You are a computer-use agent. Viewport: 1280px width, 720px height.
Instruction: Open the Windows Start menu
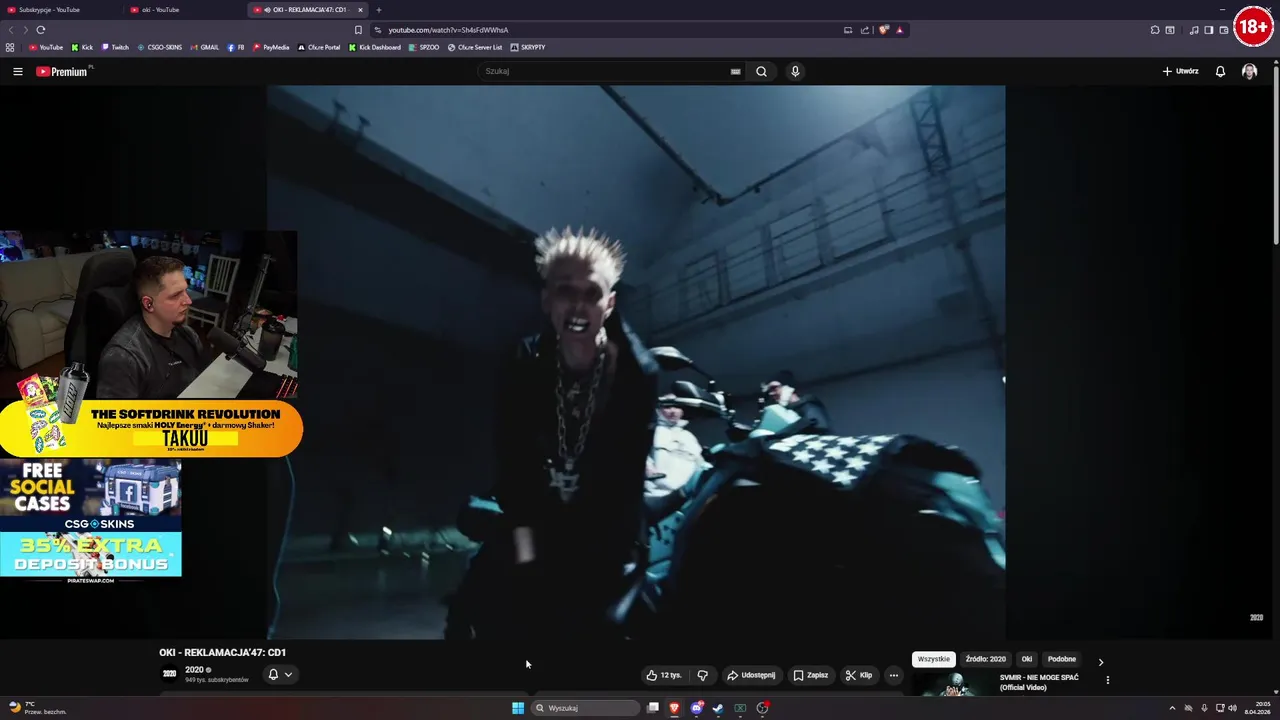(518, 708)
